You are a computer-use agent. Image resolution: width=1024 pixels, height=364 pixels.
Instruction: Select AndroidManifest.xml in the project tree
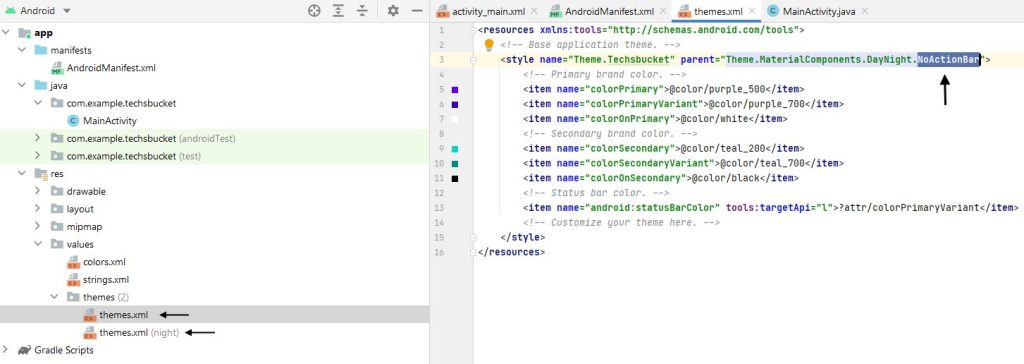(111, 68)
